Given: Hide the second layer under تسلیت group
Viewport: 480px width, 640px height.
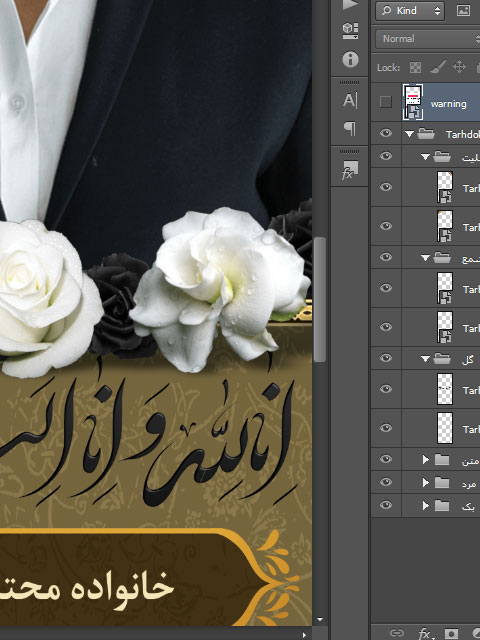Looking at the screenshot, I should click(x=386, y=226).
